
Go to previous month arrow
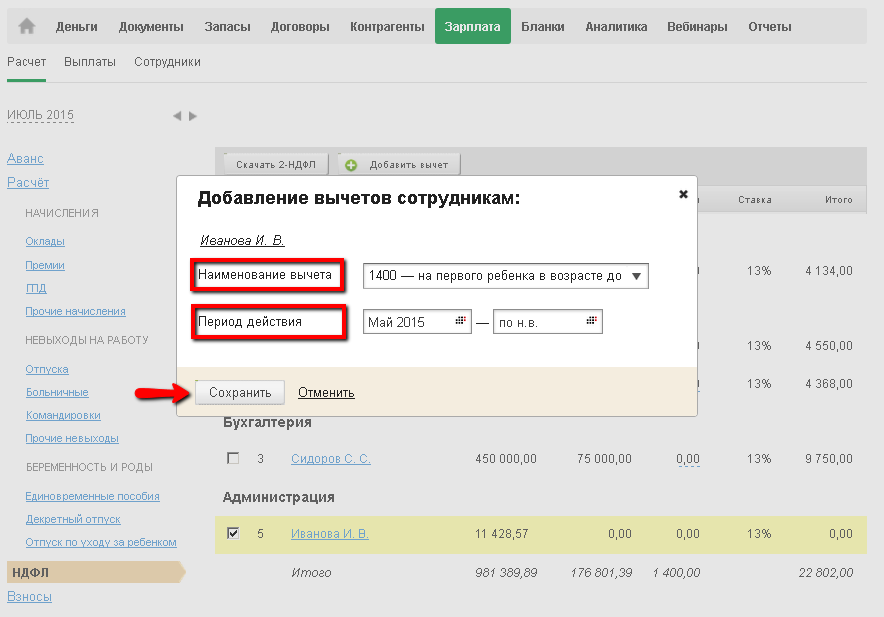[x=177, y=116]
